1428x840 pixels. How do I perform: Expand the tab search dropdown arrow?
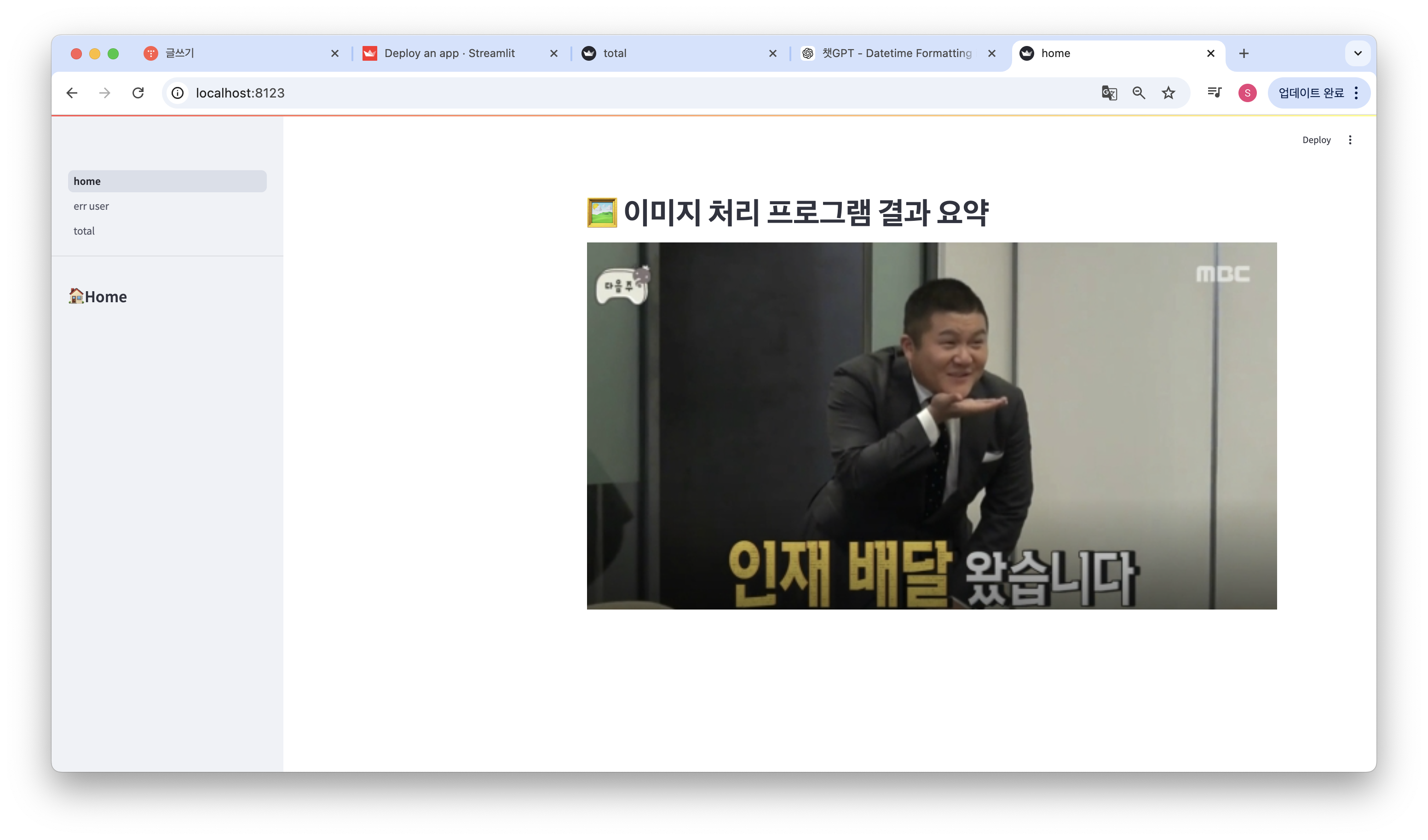(x=1357, y=53)
